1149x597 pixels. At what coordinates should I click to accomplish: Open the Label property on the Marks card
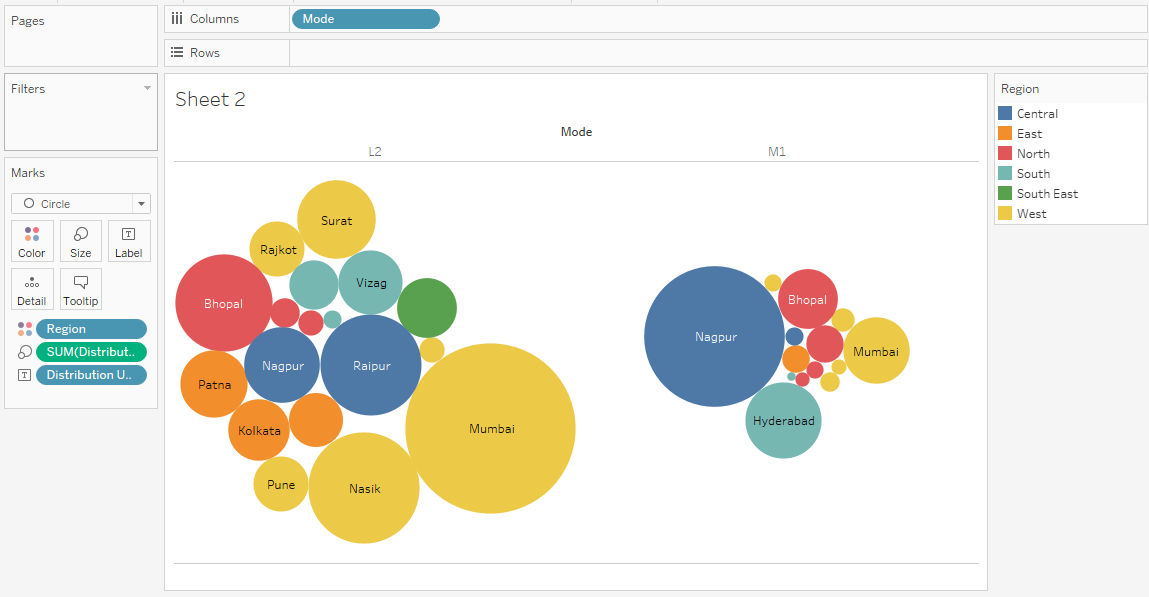coord(129,240)
